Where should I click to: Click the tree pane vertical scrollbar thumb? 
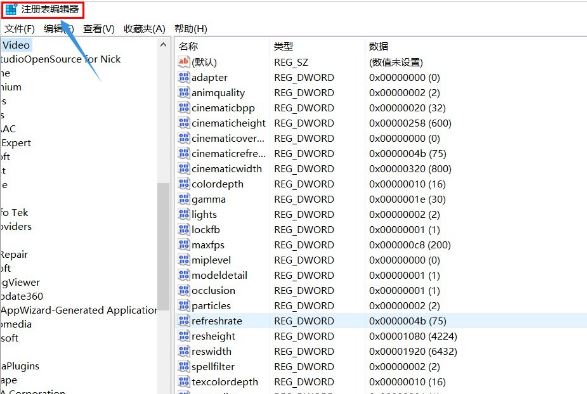tap(163, 246)
